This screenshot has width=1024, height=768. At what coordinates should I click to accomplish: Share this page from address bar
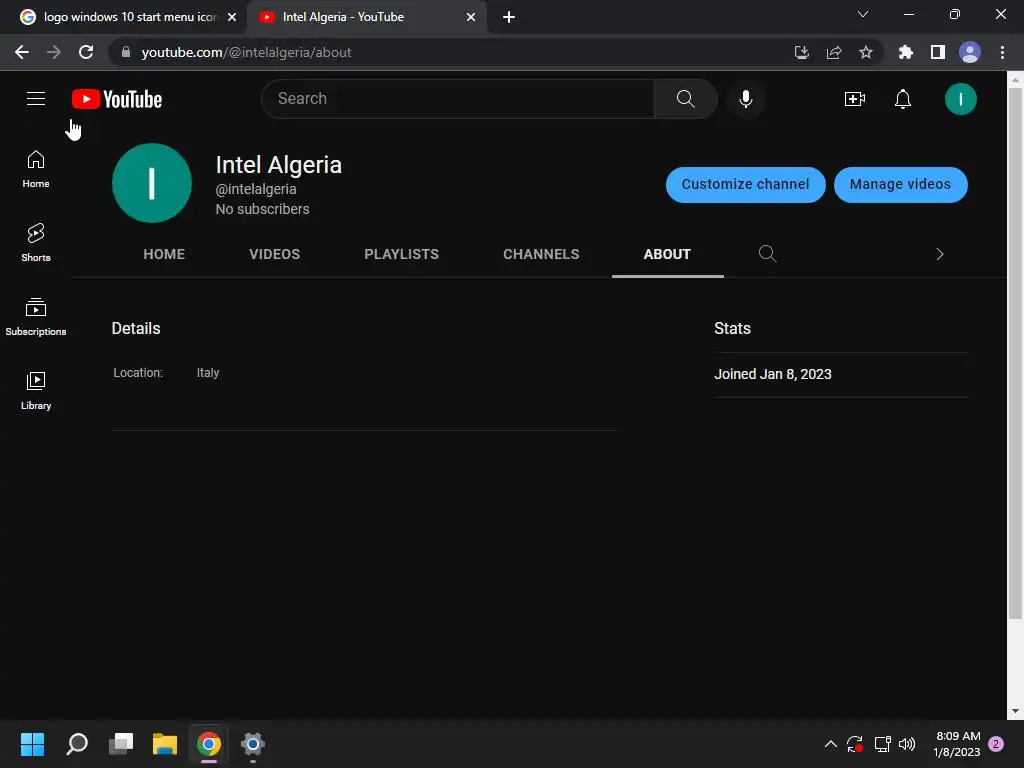pyautogui.click(x=833, y=52)
